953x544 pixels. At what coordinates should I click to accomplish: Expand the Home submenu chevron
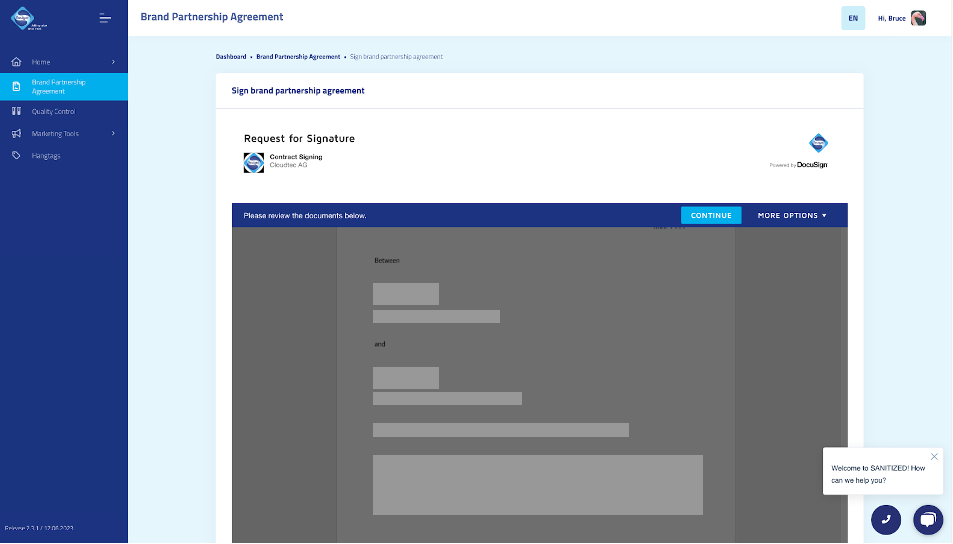point(113,62)
